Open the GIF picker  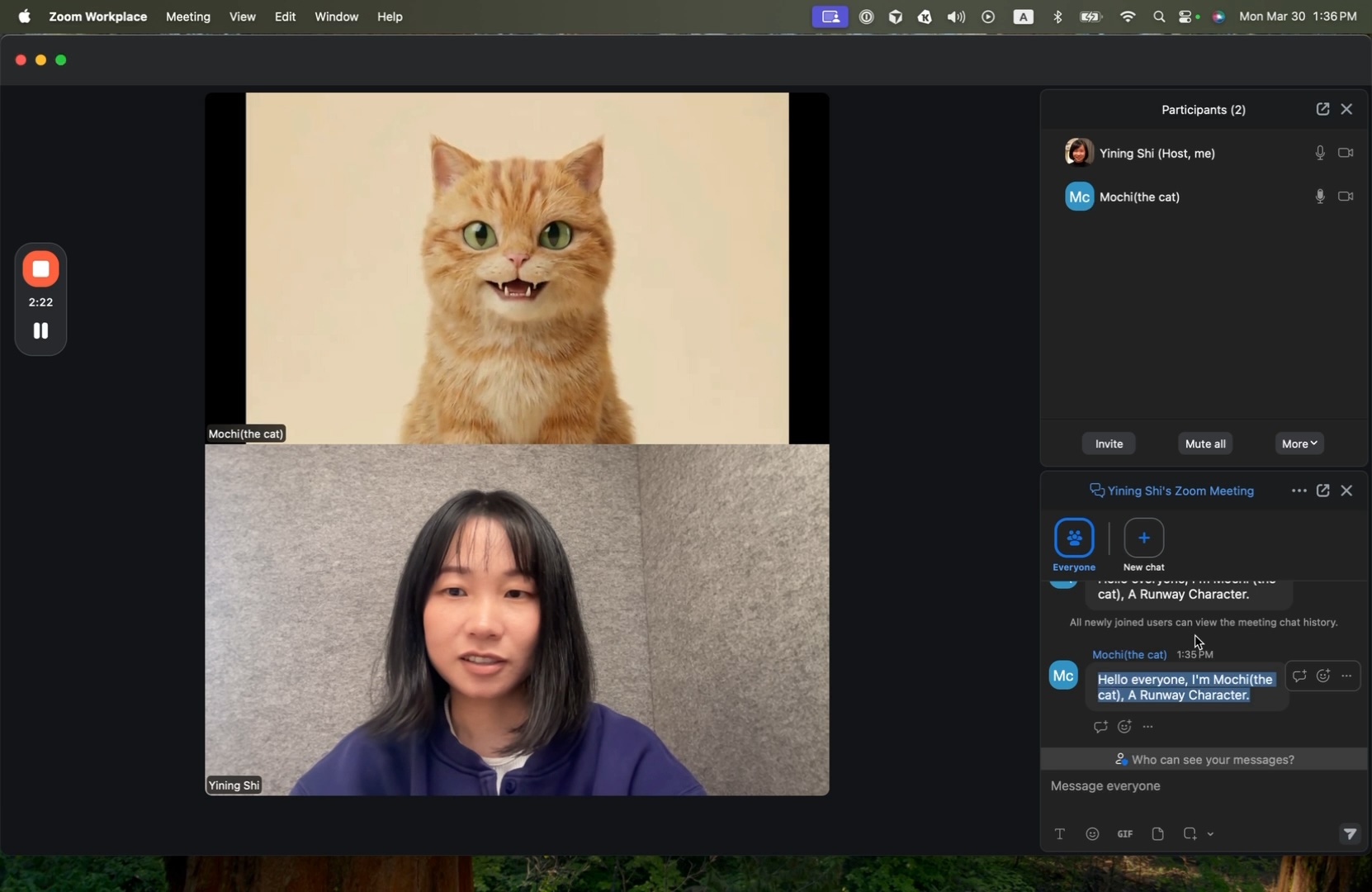(x=1124, y=834)
